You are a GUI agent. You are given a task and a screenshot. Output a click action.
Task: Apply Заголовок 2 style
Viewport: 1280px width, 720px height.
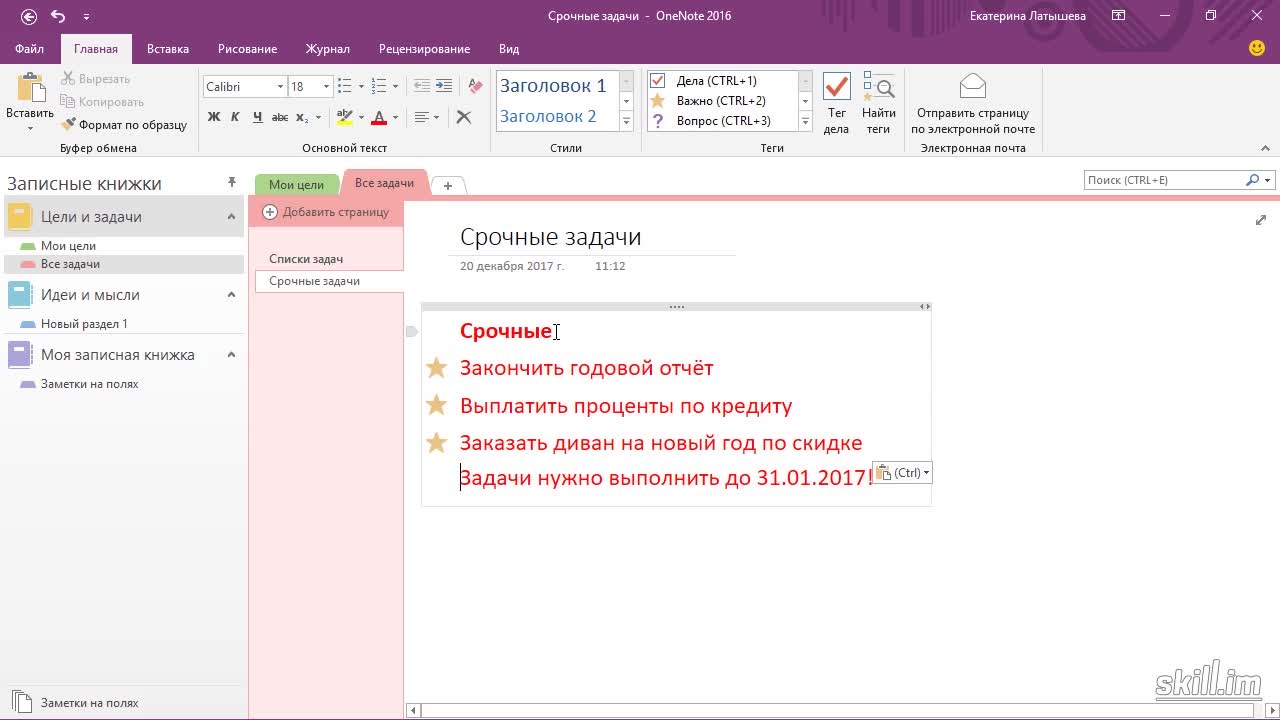pyautogui.click(x=548, y=116)
